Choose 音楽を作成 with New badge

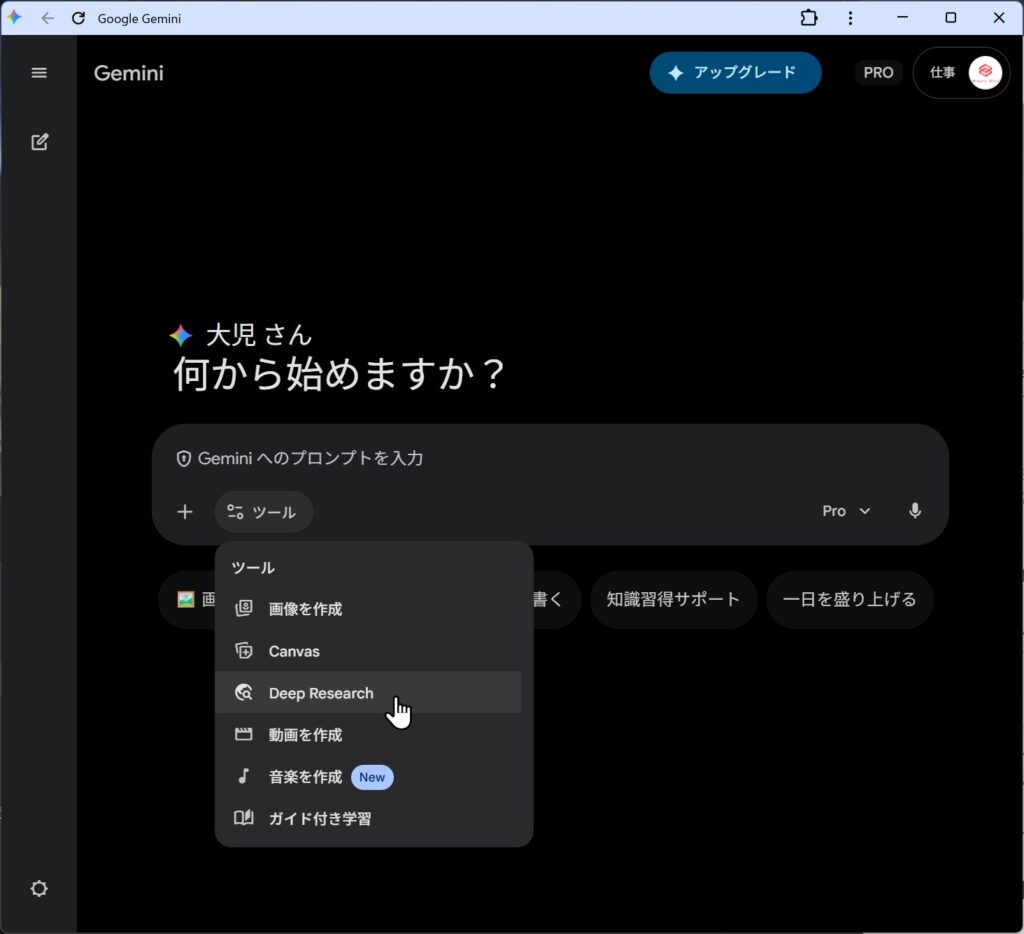305,777
